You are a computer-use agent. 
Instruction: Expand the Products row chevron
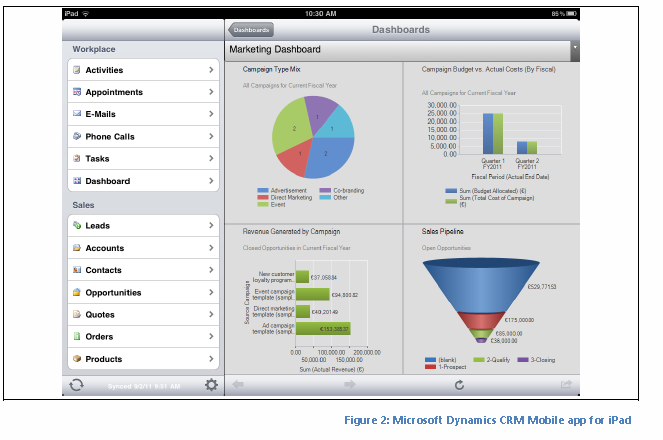point(211,358)
